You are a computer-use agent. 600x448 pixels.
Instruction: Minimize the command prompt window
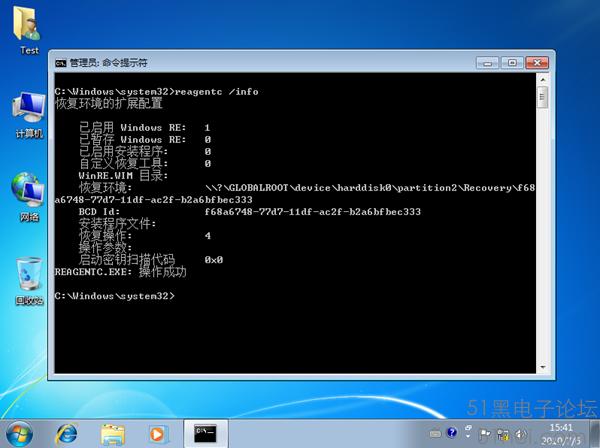[488, 63]
